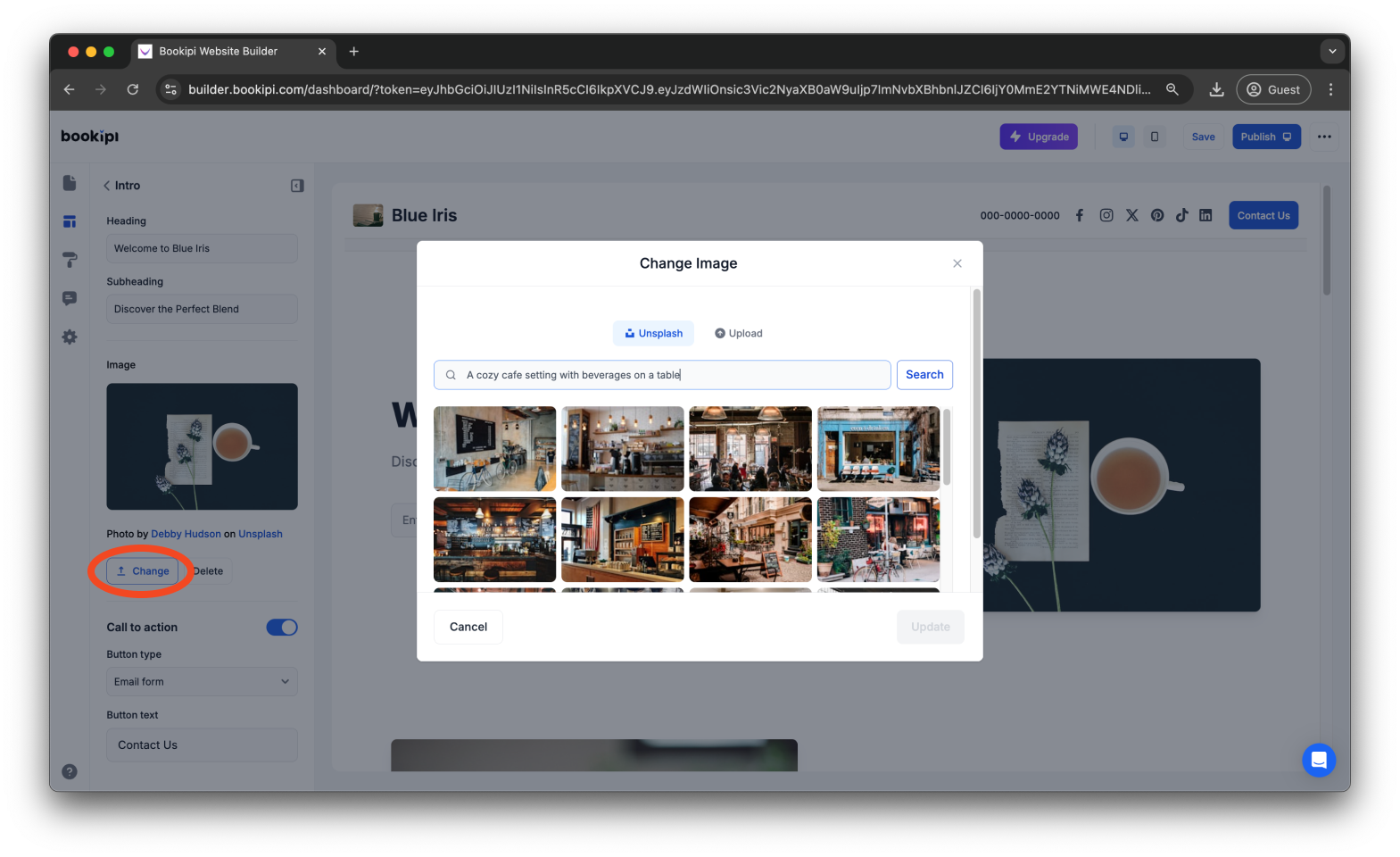Click the Blue Iris site title
Viewport: 1400px width, 857px height.
[425, 215]
